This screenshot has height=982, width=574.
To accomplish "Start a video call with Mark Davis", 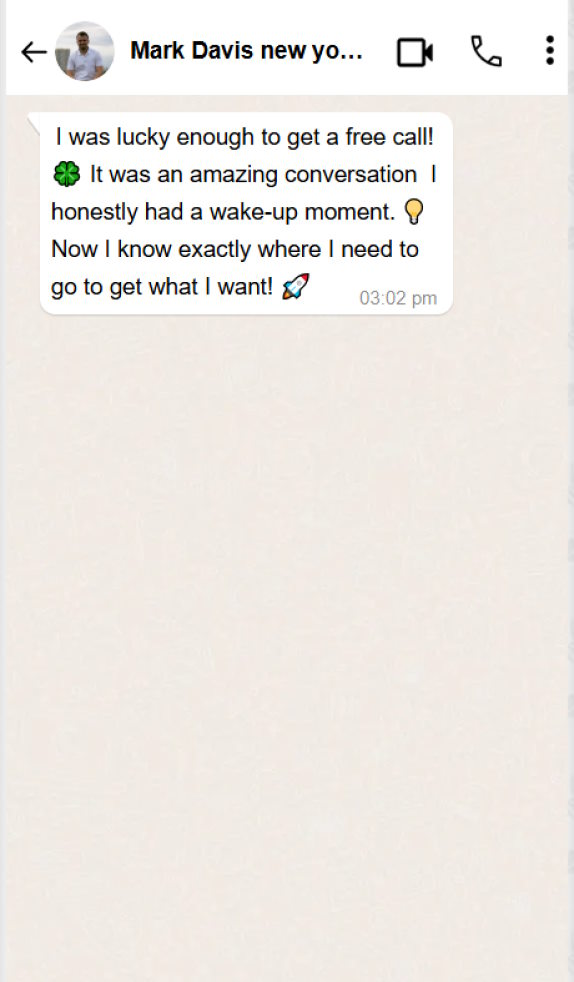I will [x=415, y=52].
